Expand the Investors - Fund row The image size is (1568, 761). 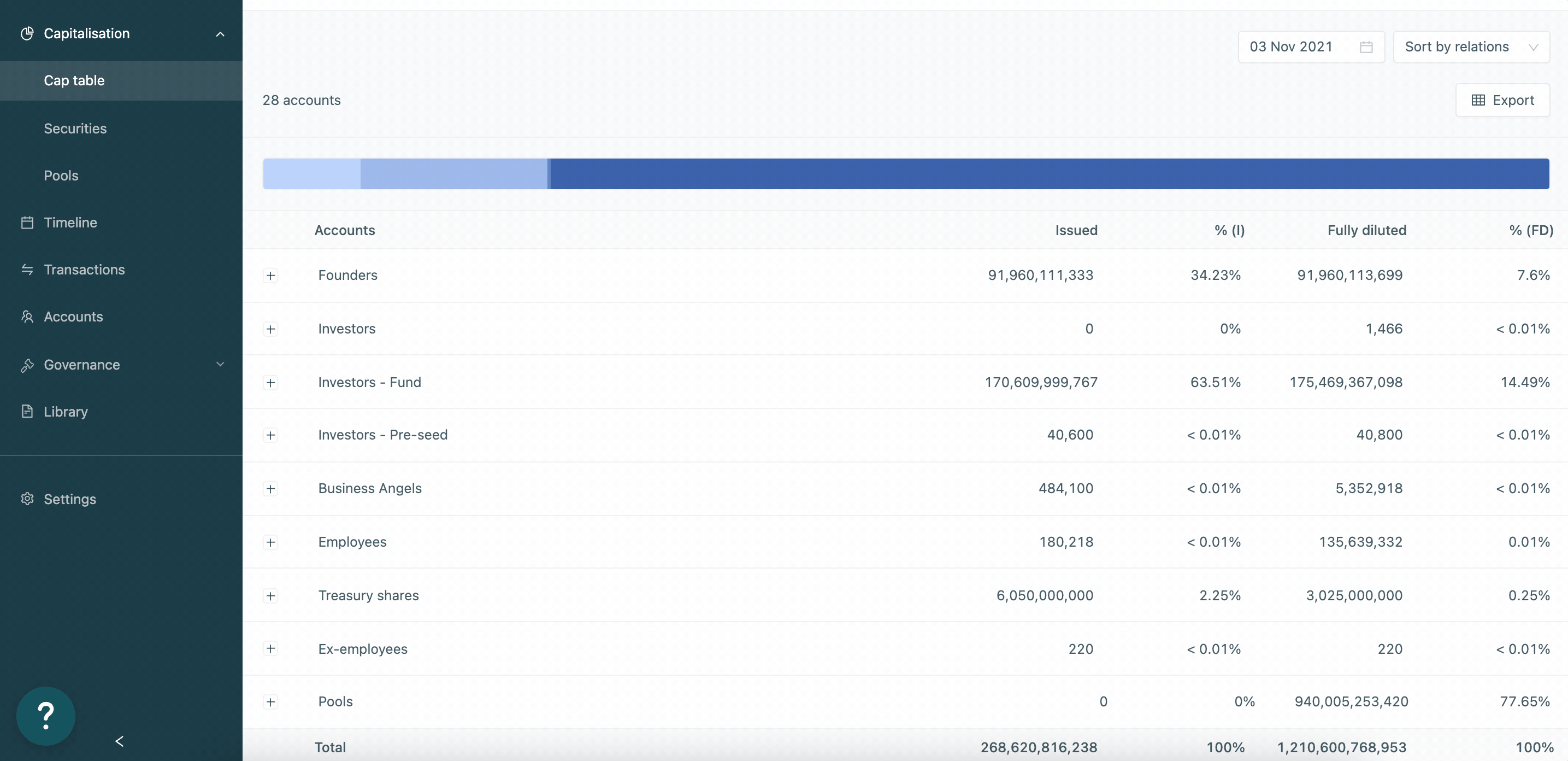click(x=271, y=383)
